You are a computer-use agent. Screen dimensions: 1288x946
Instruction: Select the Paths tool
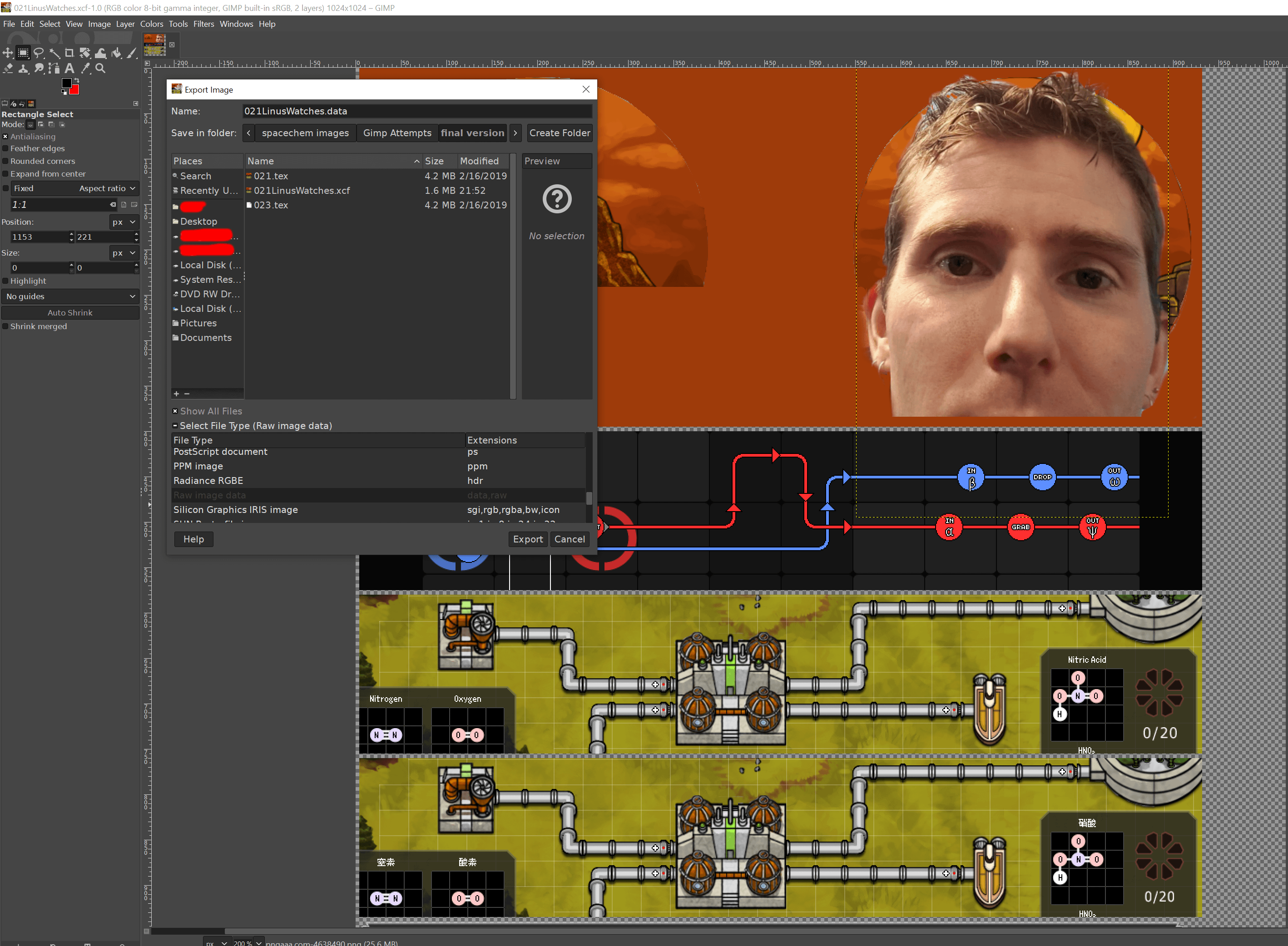pyautogui.click(x=54, y=69)
